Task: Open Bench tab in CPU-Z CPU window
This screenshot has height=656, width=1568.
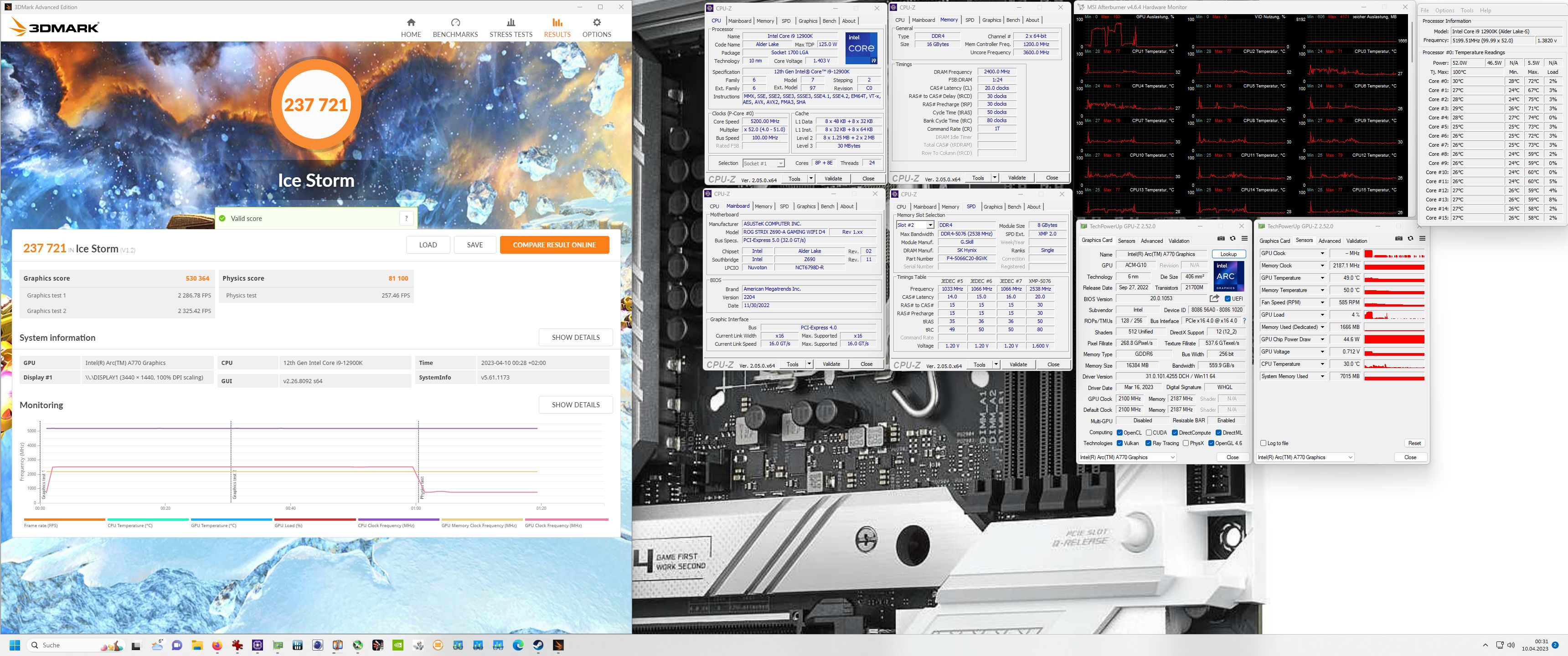Action: 829,20
